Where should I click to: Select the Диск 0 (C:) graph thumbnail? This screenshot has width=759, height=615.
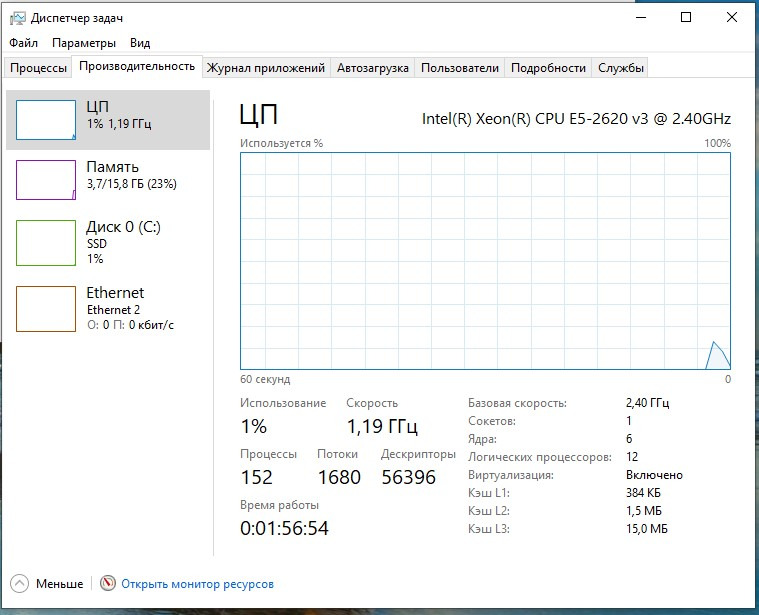(46, 243)
